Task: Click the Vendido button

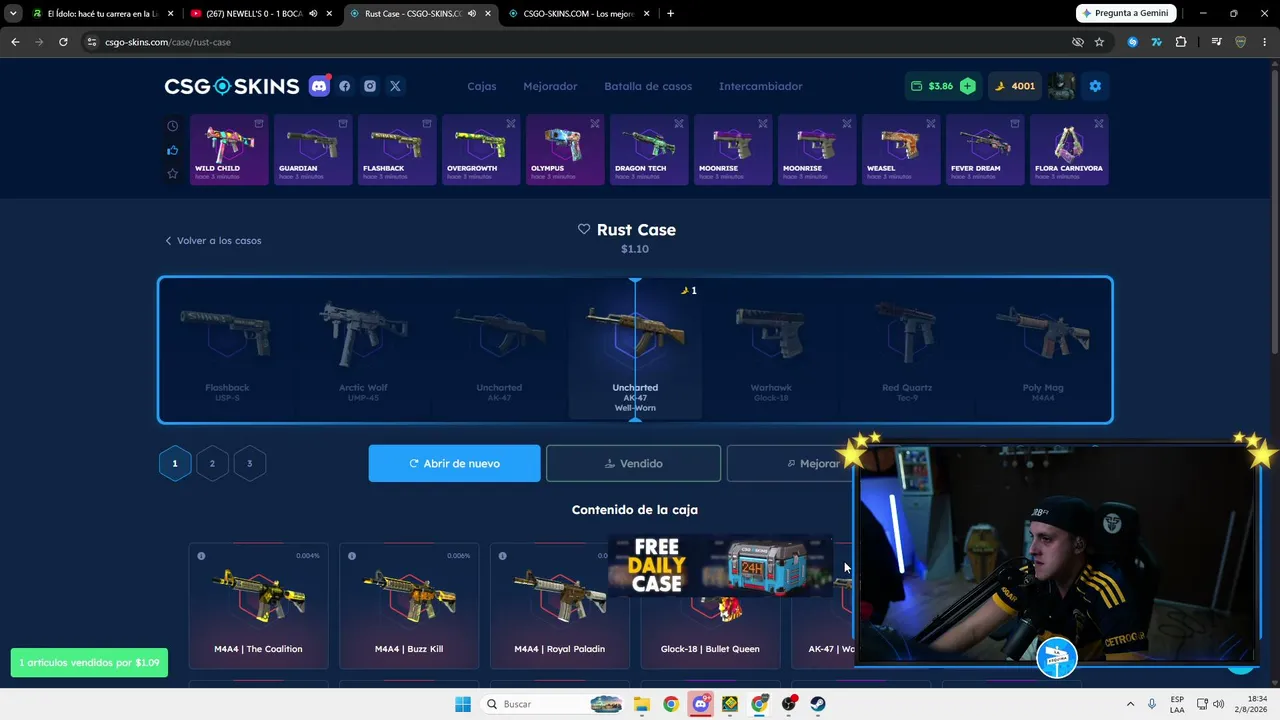Action: (x=634, y=463)
